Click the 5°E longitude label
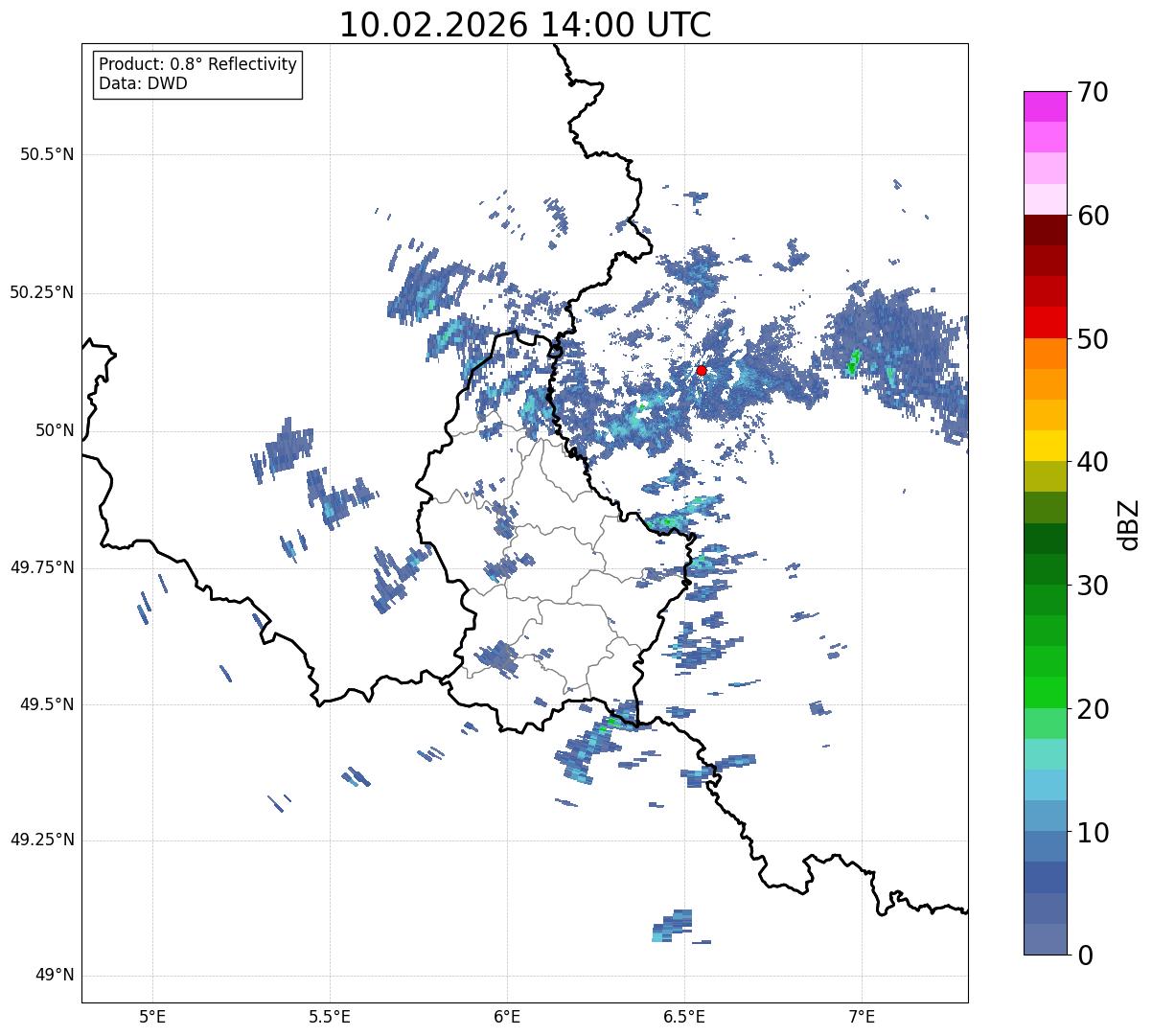 click(x=152, y=1017)
